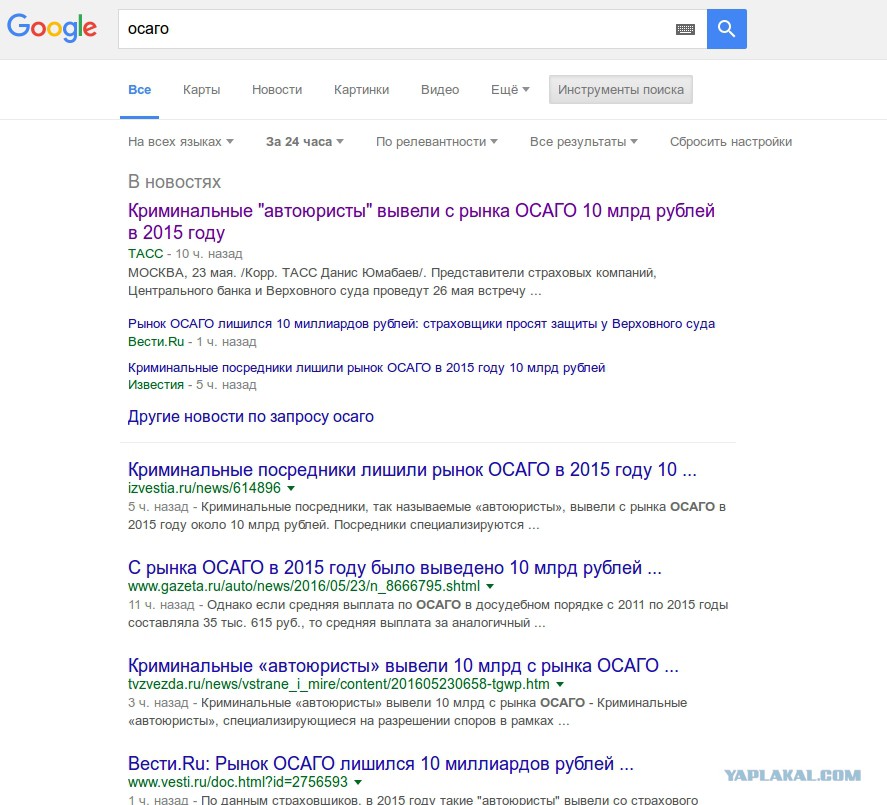The height and width of the screenshot is (805, 887).
Task: Open the Все результаты dropdown
Action: click(x=583, y=142)
